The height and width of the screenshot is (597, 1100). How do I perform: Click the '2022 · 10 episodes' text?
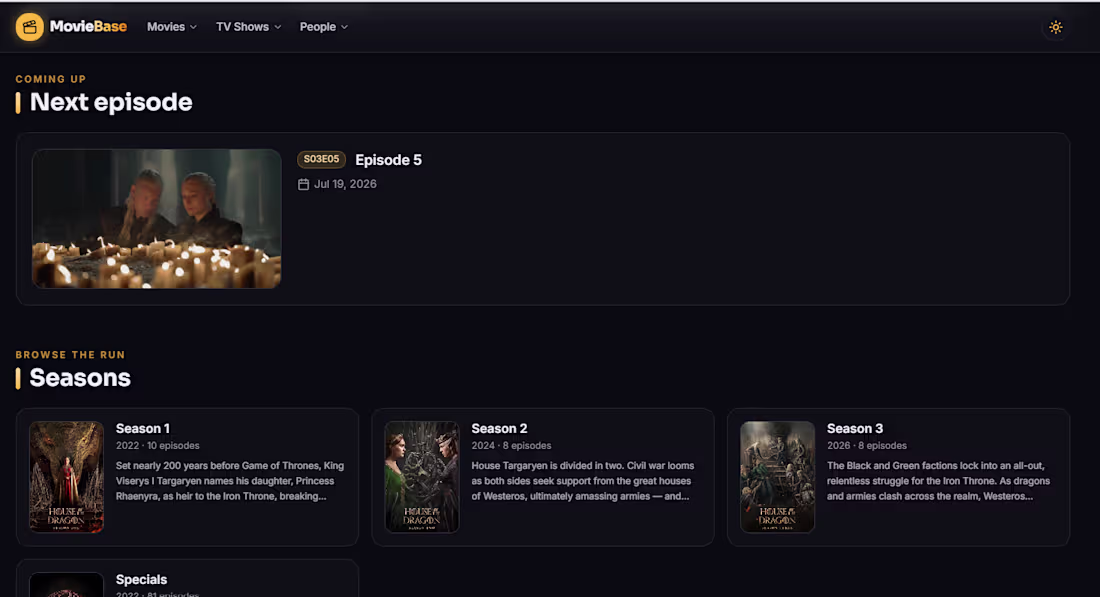pyautogui.click(x=158, y=445)
